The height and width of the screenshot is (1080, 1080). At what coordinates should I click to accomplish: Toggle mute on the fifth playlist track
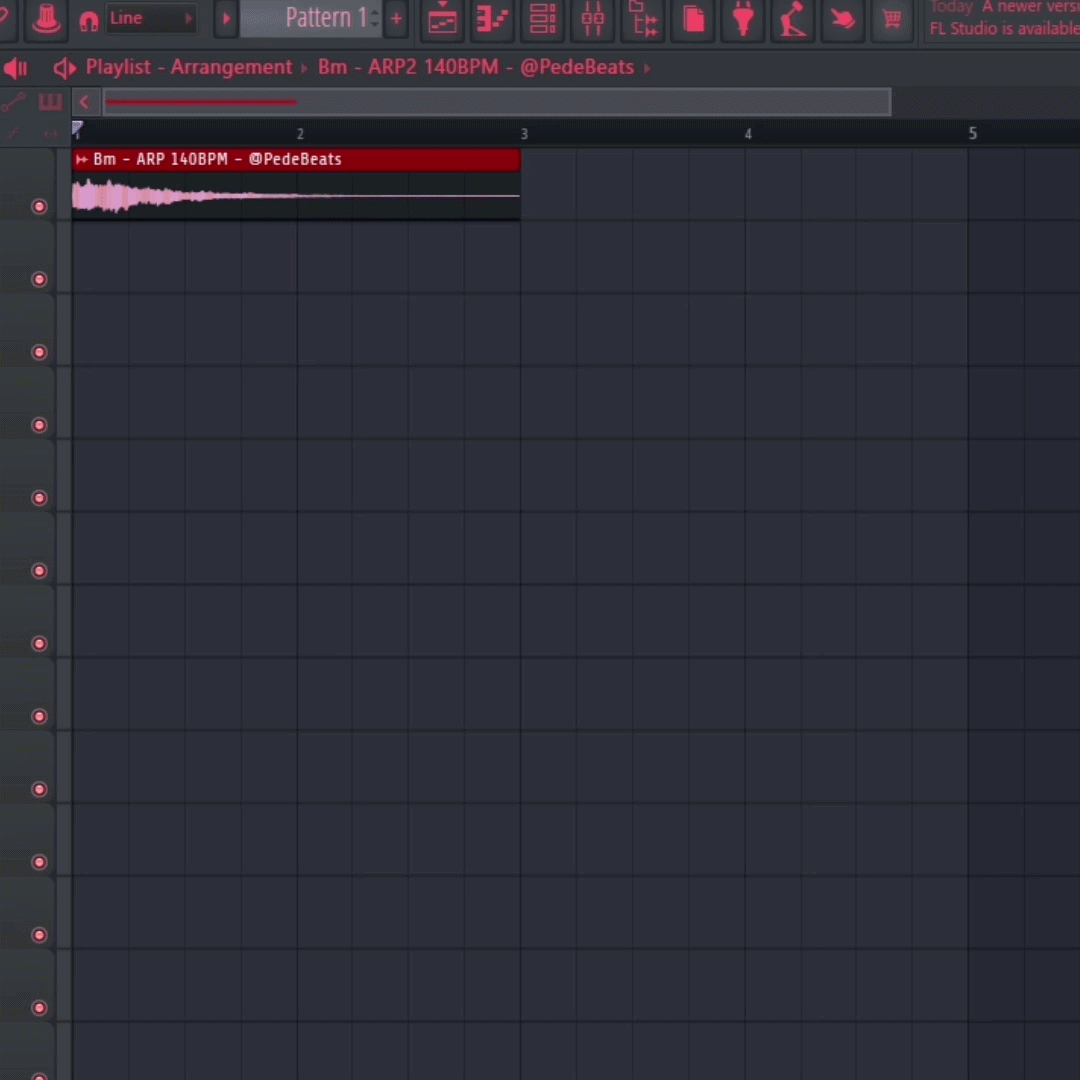40,498
